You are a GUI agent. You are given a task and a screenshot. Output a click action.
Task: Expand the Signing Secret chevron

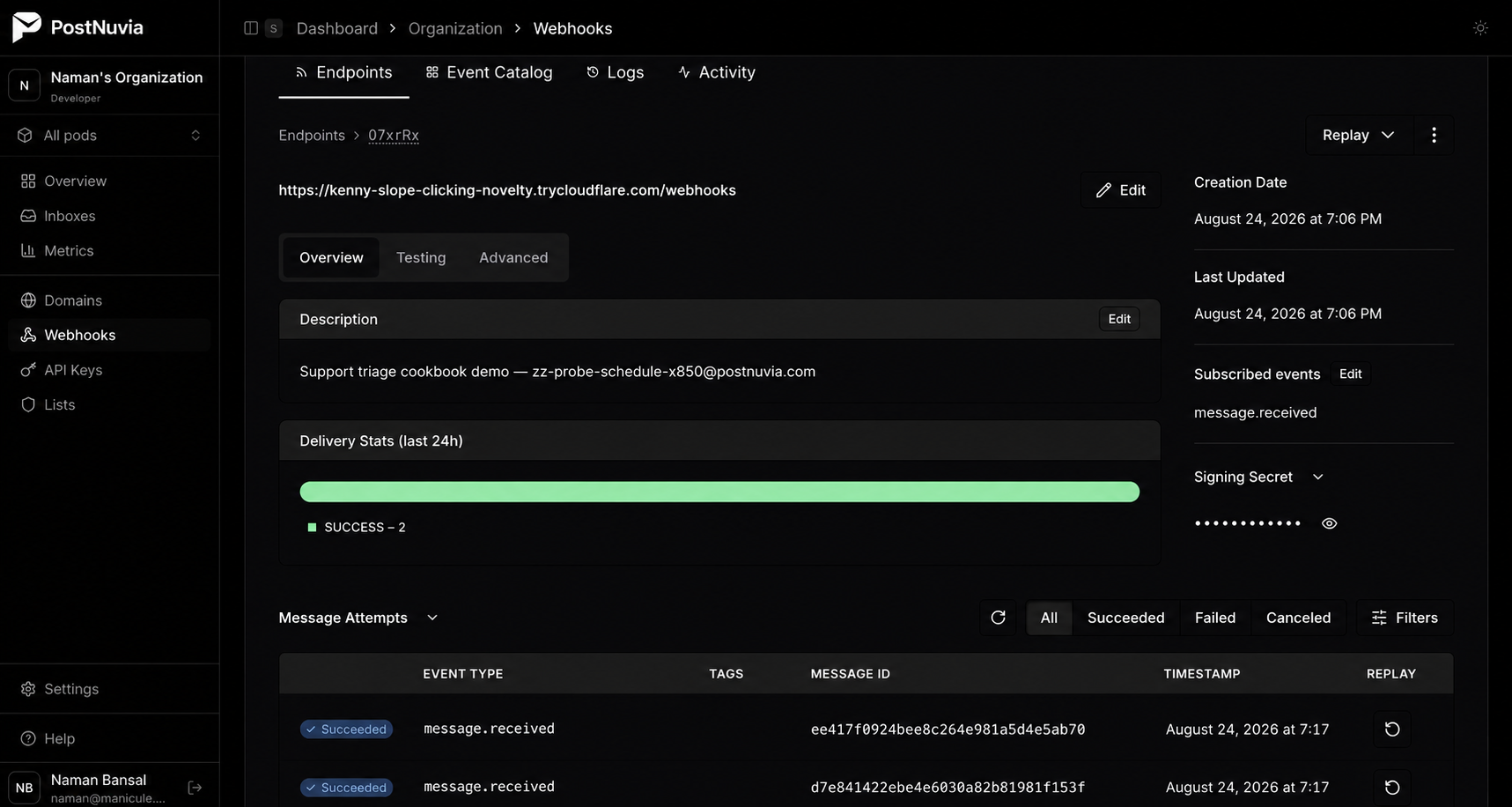(x=1317, y=477)
